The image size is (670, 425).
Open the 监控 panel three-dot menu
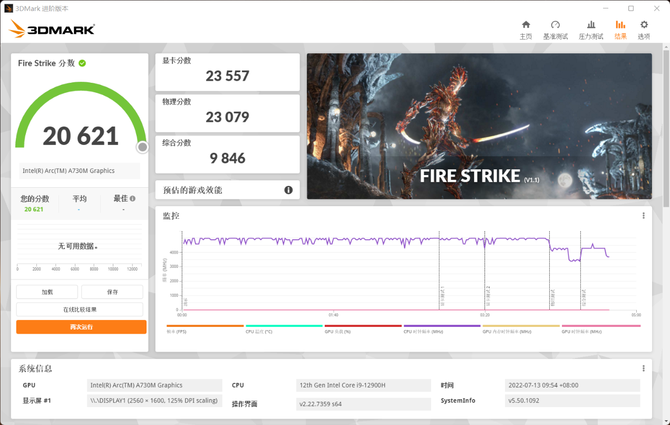tap(643, 216)
